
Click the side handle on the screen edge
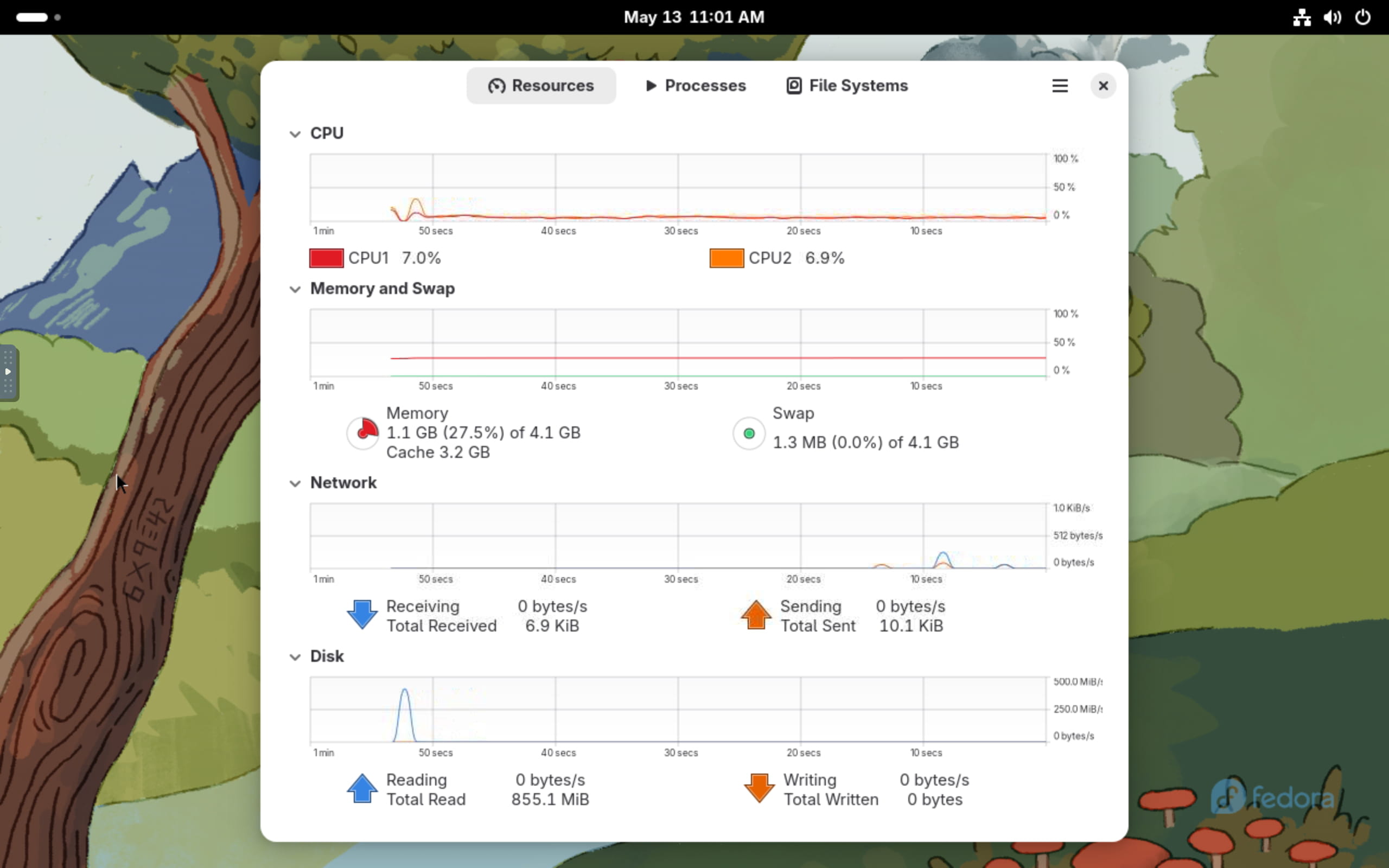tap(9, 372)
